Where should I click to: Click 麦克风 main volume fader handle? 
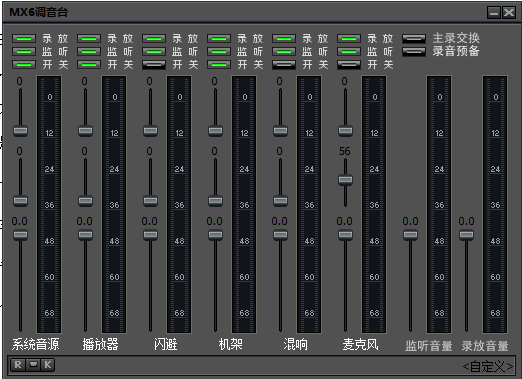coord(345,235)
